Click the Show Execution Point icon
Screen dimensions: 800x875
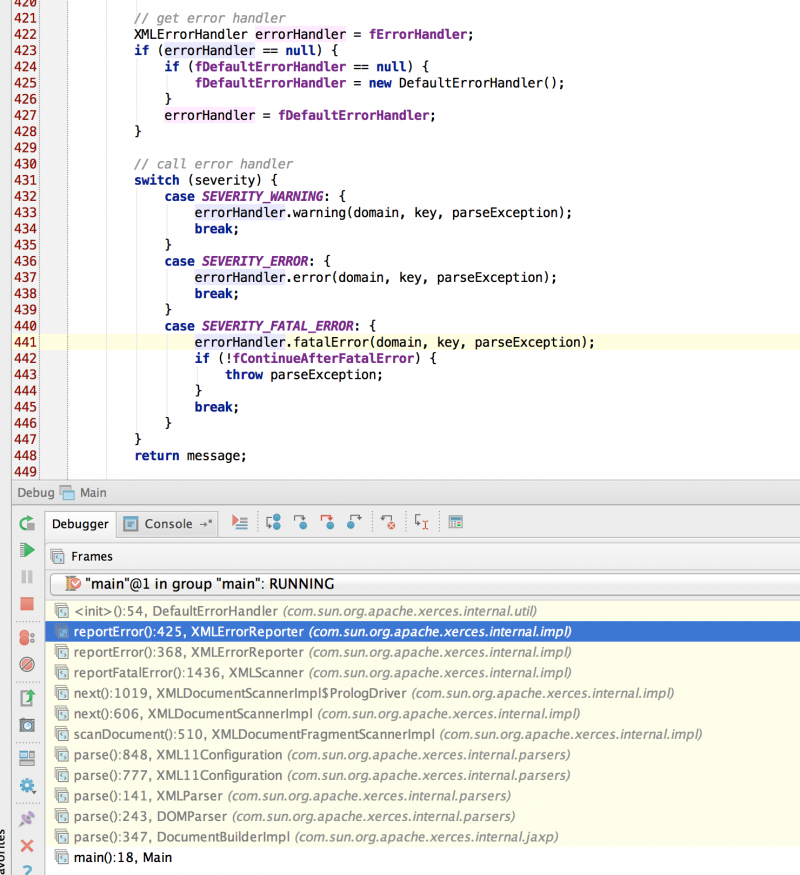(239, 522)
